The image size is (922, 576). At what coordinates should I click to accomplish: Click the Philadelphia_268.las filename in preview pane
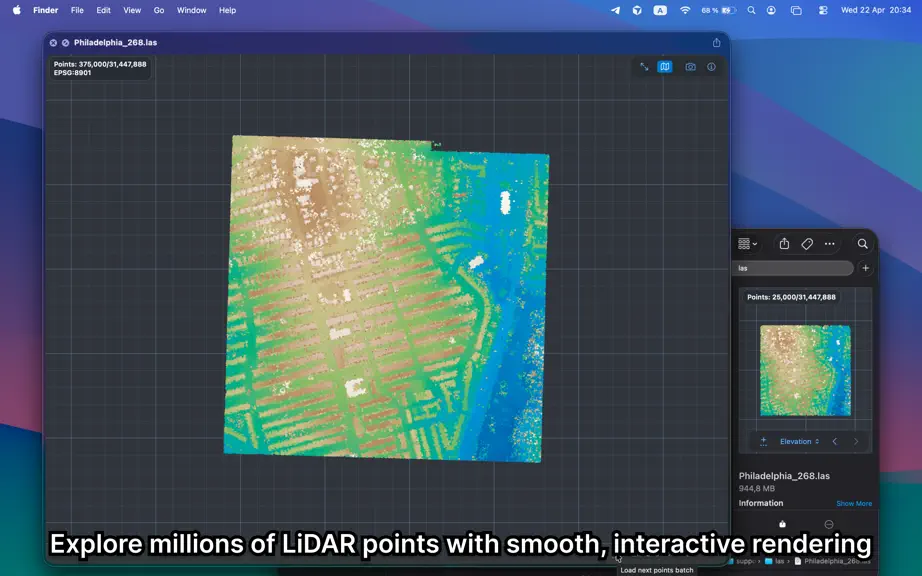click(784, 476)
